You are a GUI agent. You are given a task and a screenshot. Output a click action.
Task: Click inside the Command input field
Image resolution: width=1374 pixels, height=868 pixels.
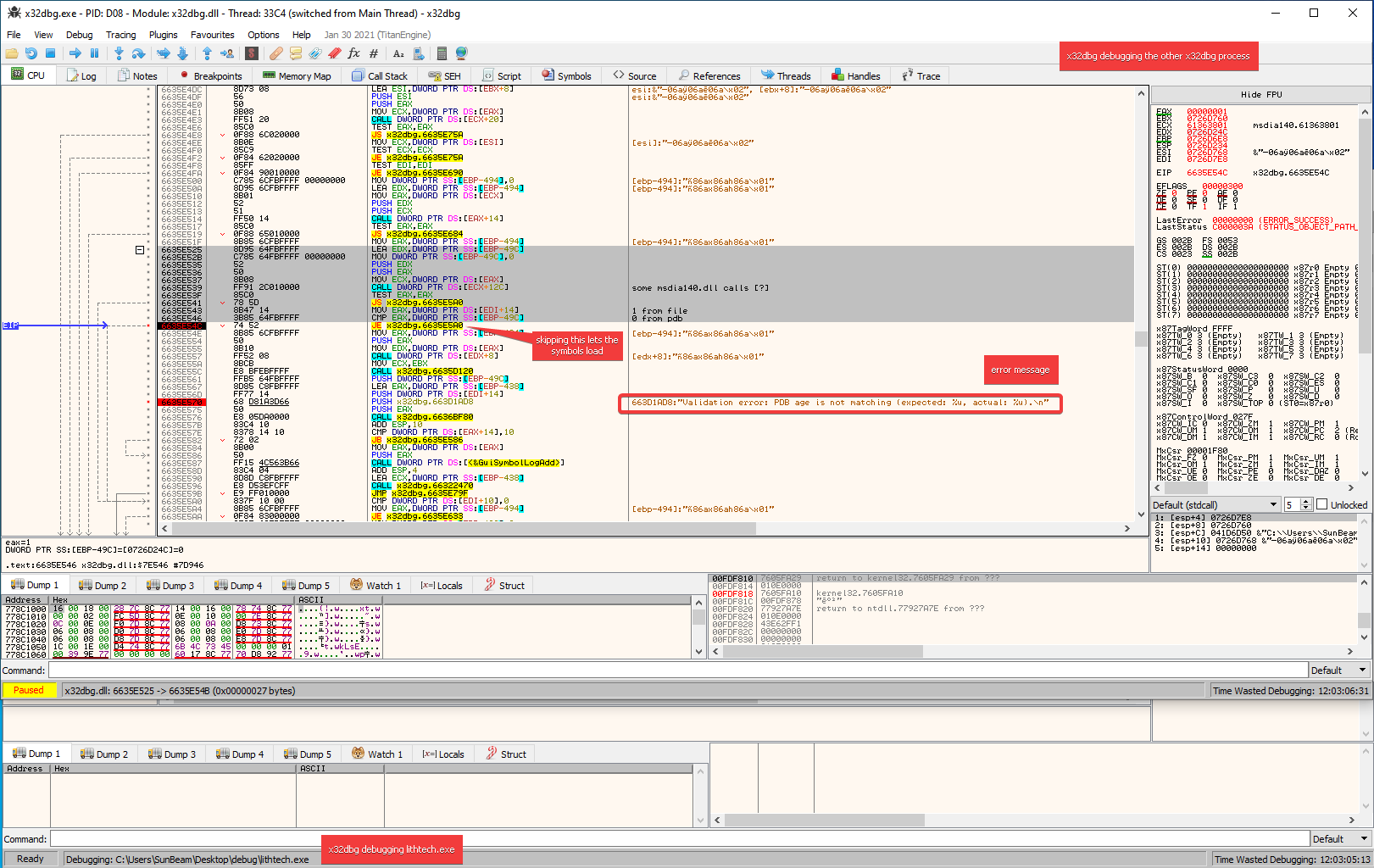(339, 669)
